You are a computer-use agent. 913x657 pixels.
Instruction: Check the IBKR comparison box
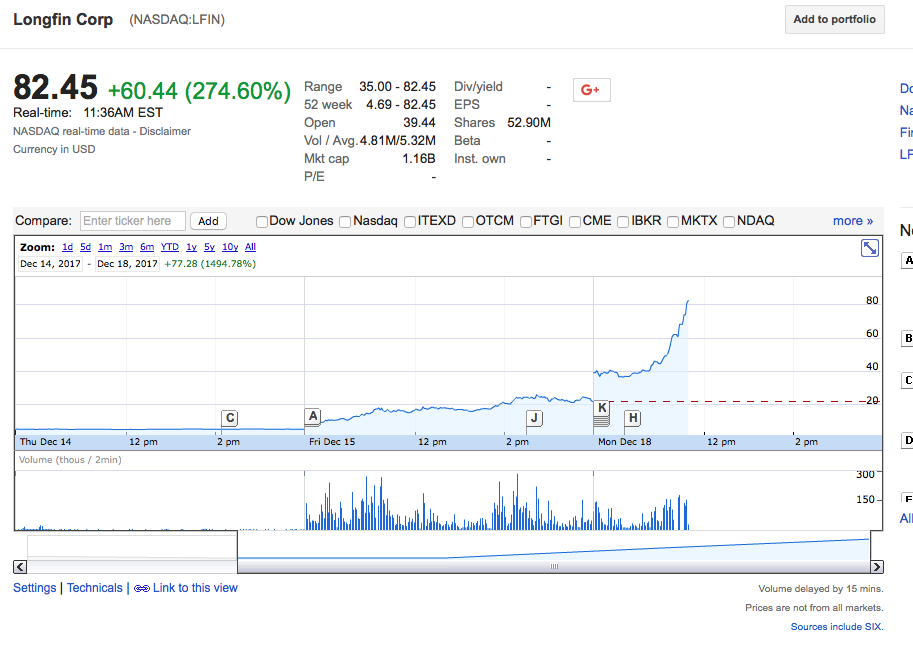[623, 222]
